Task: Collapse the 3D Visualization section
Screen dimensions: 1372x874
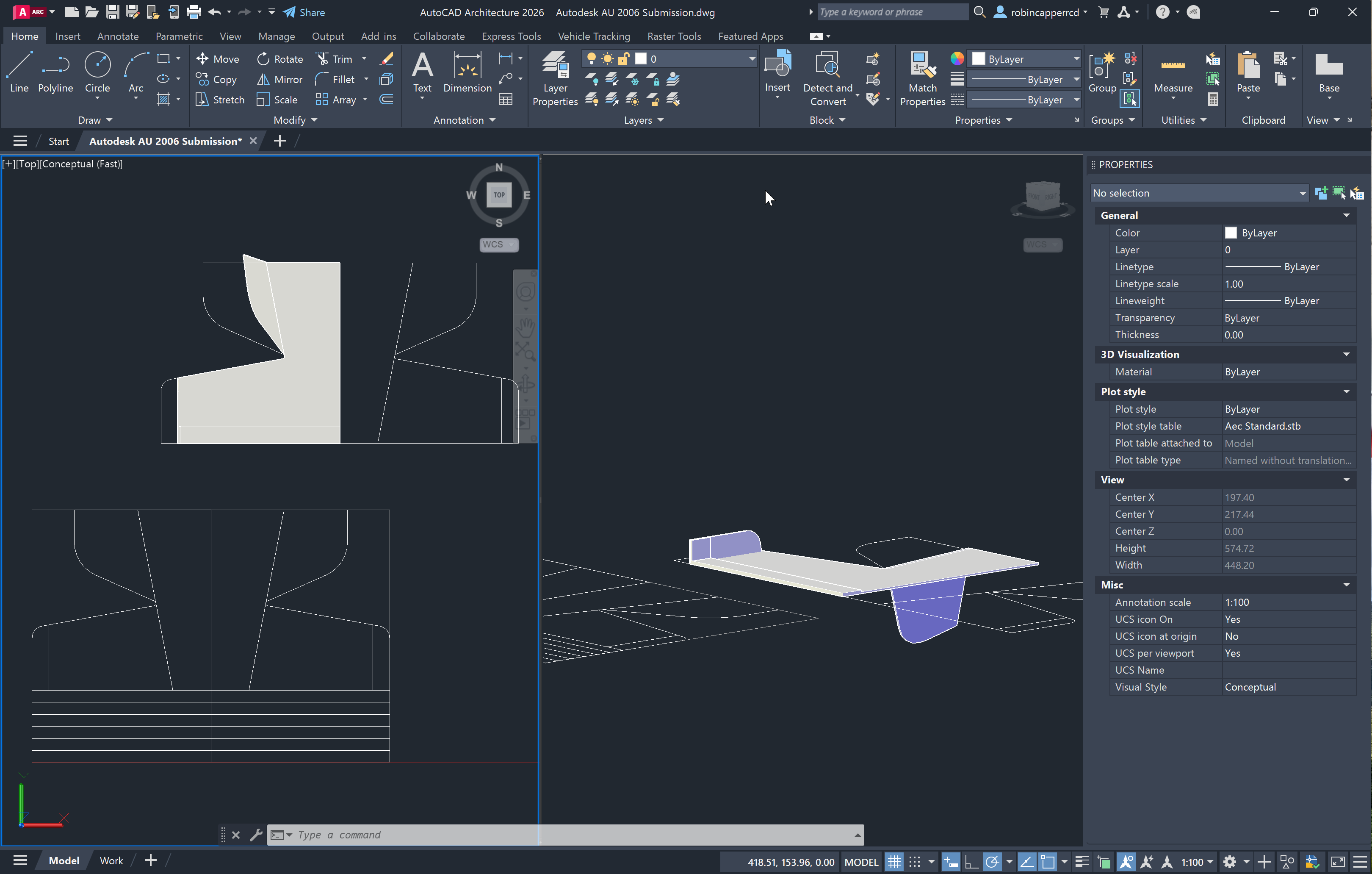Action: [x=1346, y=354]
